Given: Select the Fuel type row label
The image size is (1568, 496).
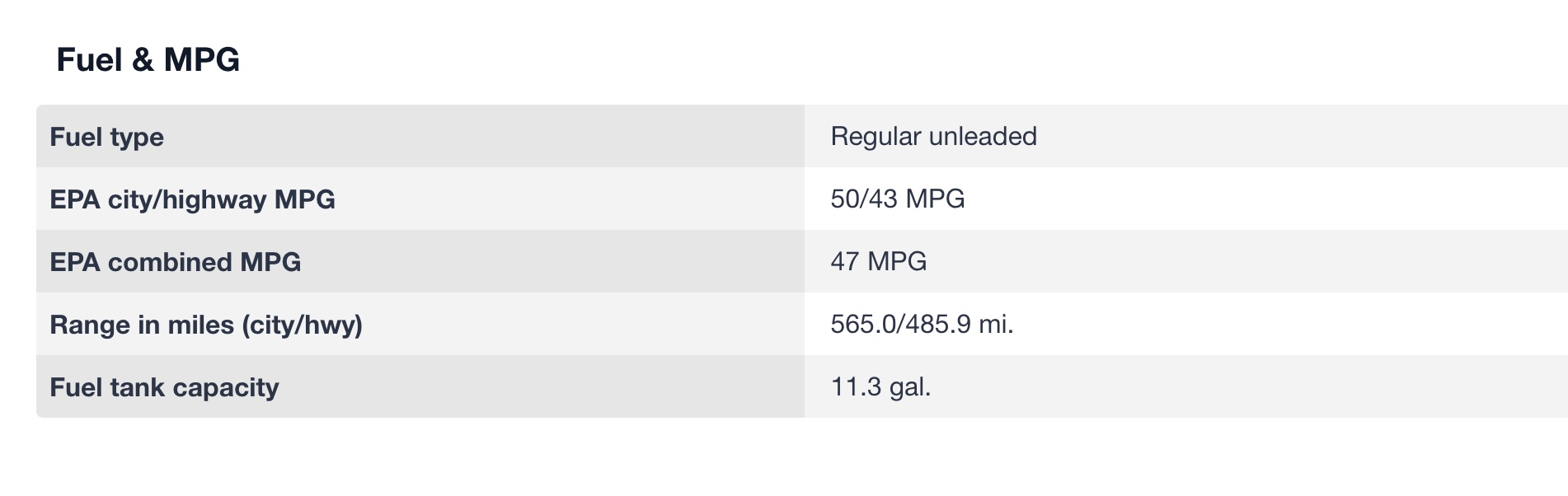Looking at the screenshot, I should [x=107, y=137].
